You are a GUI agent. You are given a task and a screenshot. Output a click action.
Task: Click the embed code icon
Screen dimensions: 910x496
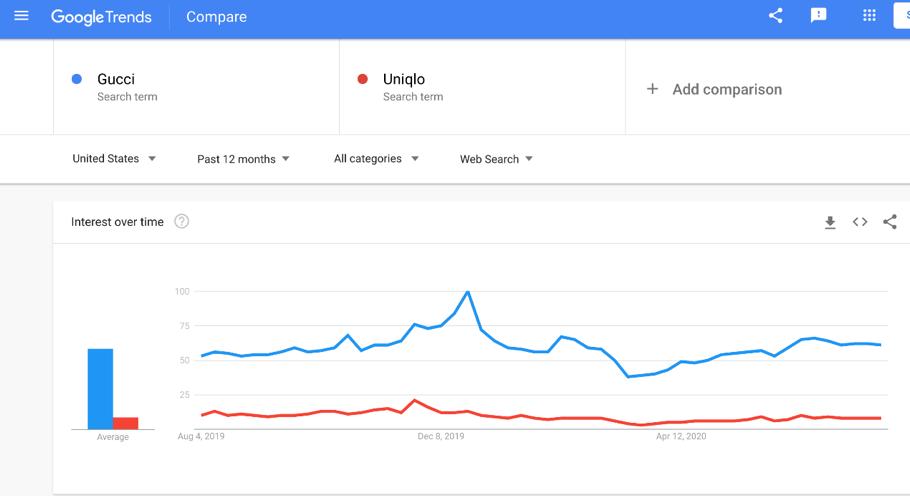click(x=860, y=222)
